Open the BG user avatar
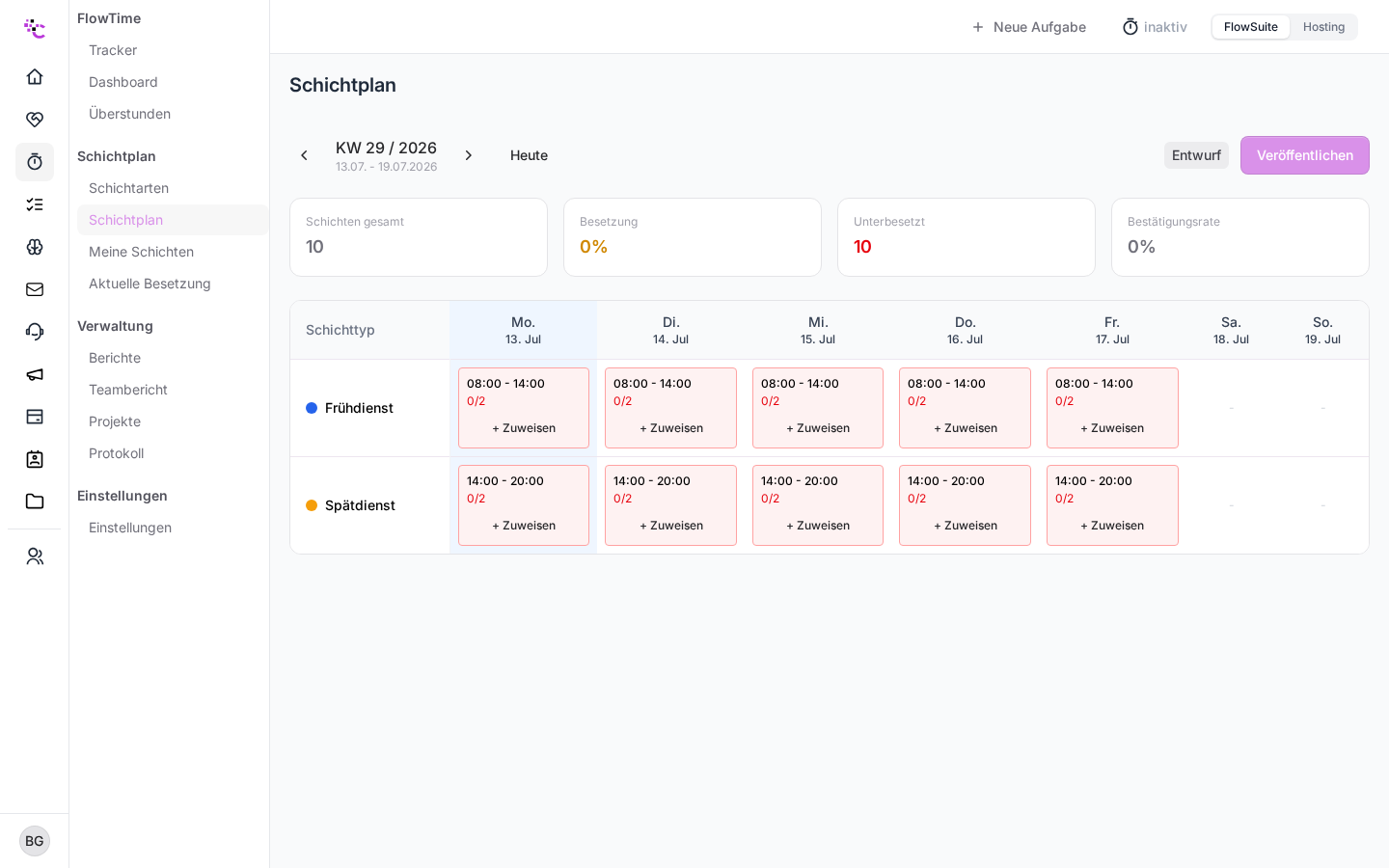Screen dimensions: 1389x868 [x=35, y=841]
